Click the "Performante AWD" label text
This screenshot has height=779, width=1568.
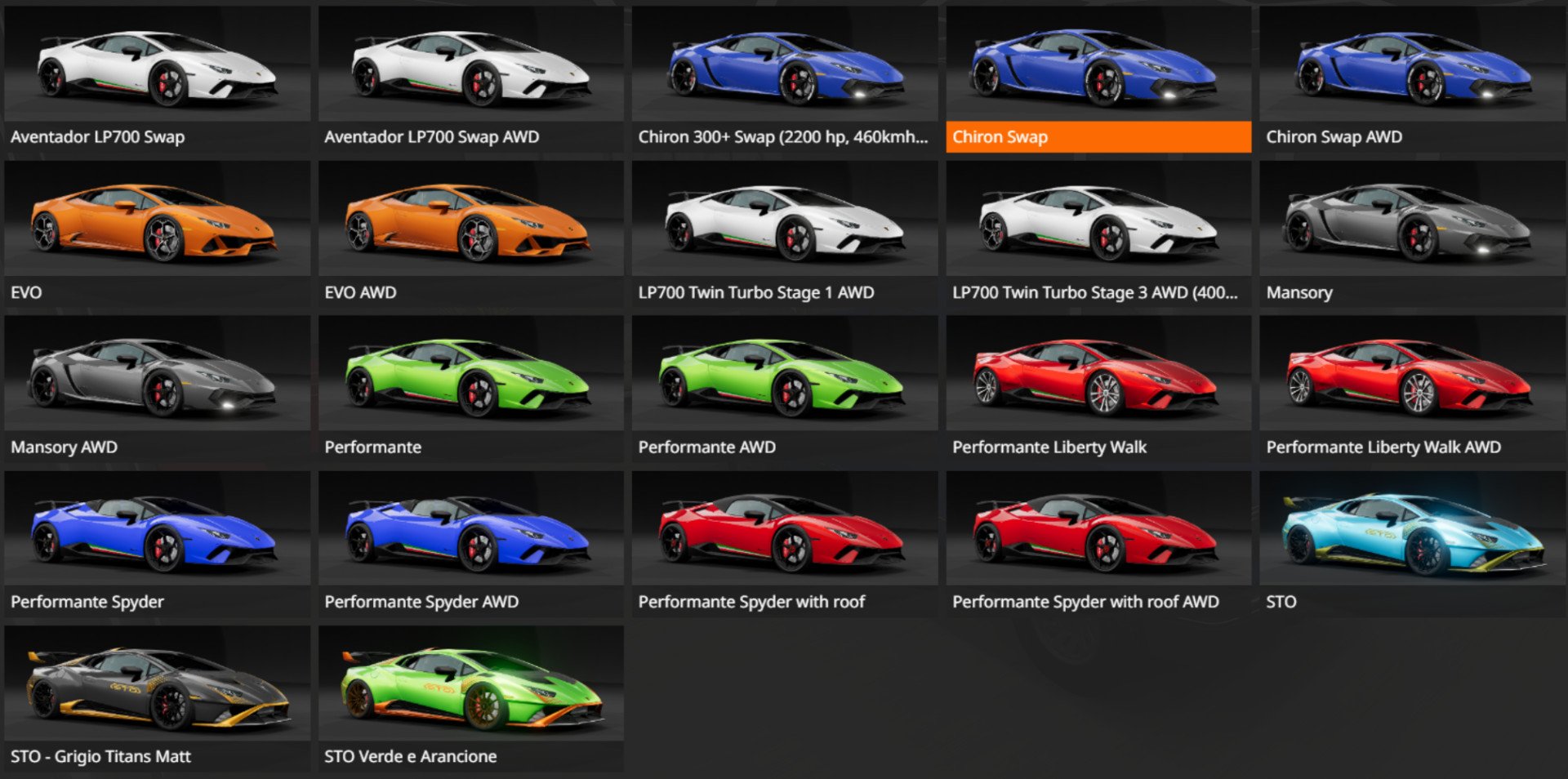(x=706, y=447)
